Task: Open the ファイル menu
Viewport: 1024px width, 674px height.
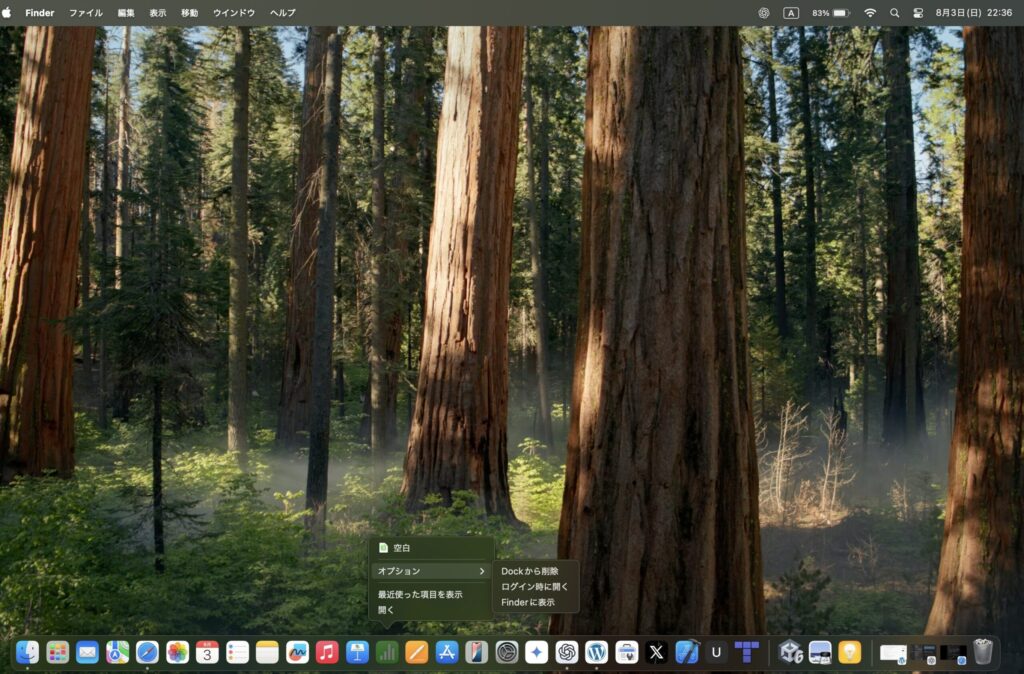Action: pos(86,12)
